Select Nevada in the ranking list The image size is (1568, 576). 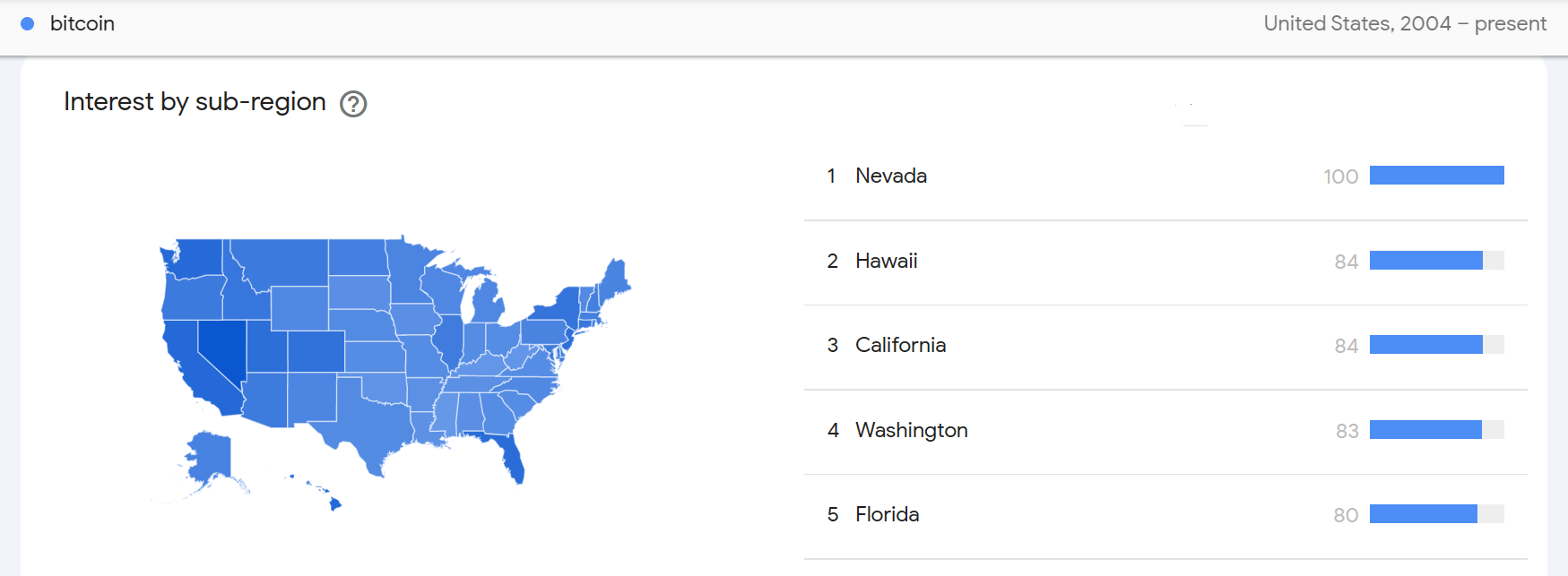pyautogui.click(x=890, y=176)
